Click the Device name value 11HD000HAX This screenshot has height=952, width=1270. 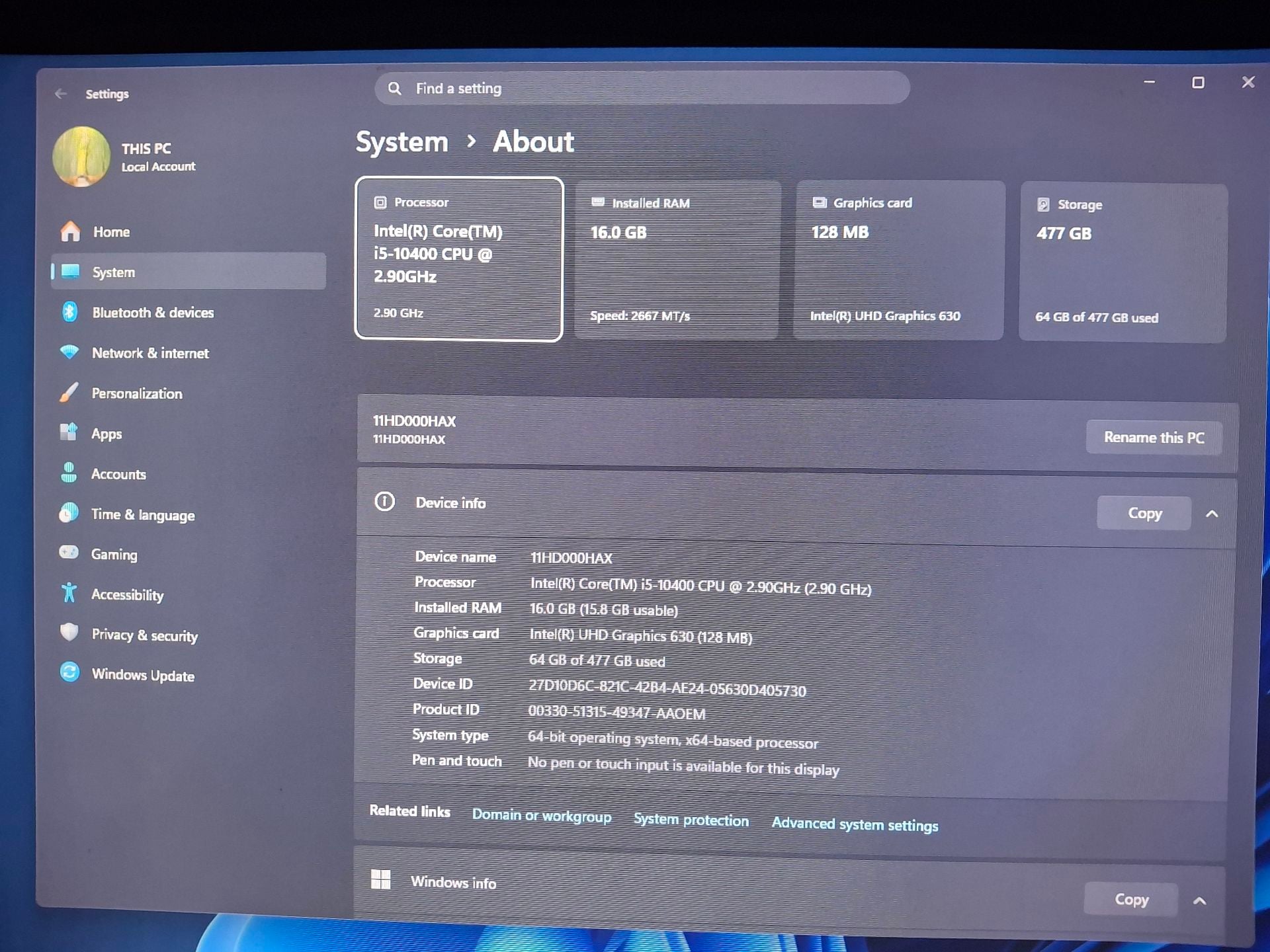pyautogui.click(x=571, y=558)
